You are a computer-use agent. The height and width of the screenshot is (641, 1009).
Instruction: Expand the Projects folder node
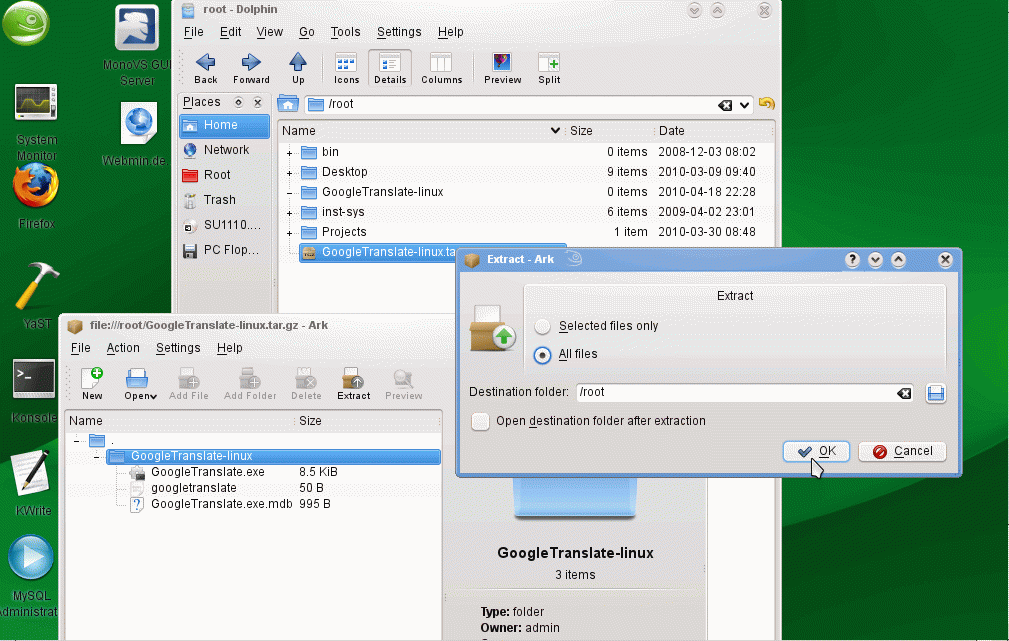290,233
